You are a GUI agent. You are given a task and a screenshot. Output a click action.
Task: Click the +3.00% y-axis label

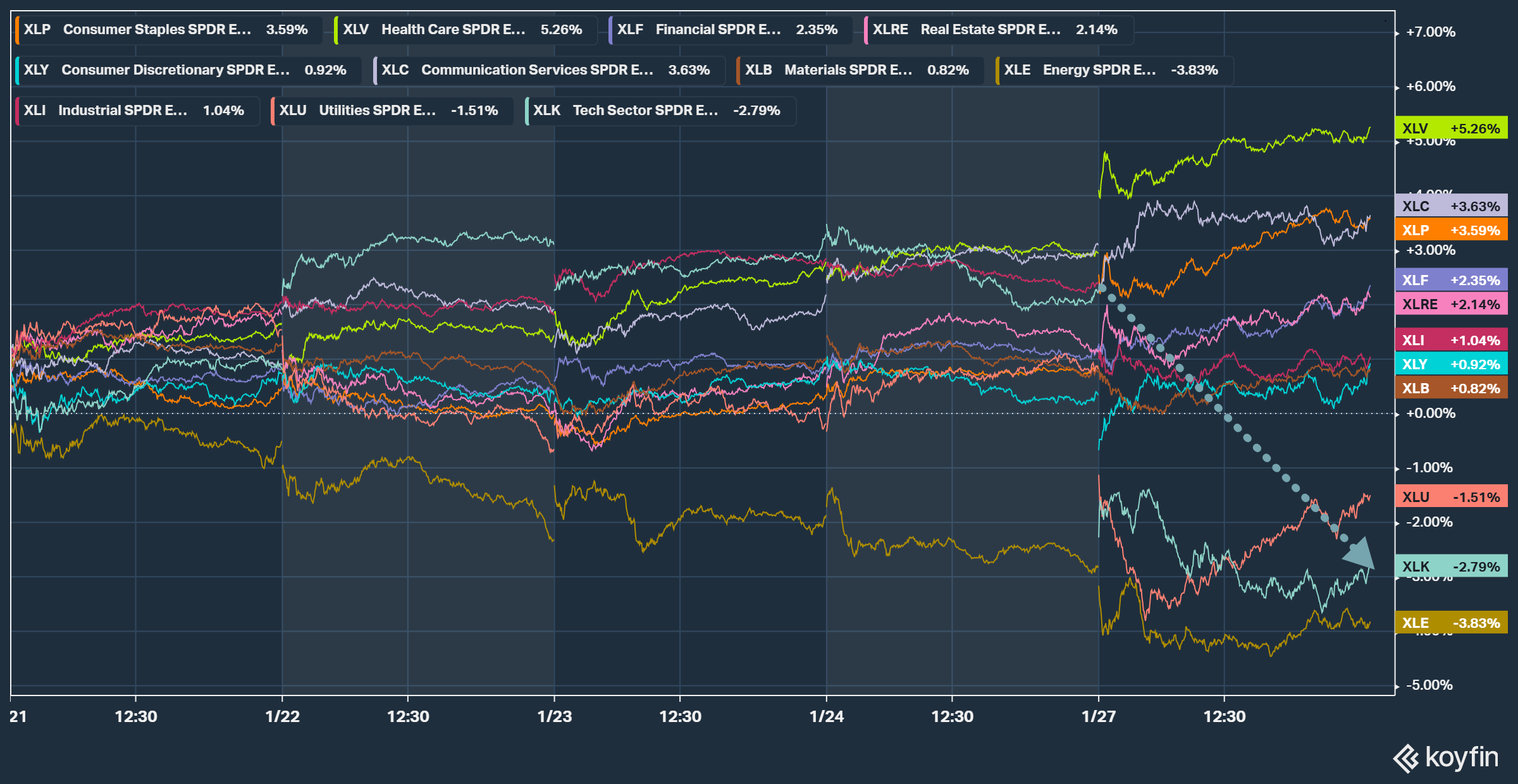tap(1431, 250)
